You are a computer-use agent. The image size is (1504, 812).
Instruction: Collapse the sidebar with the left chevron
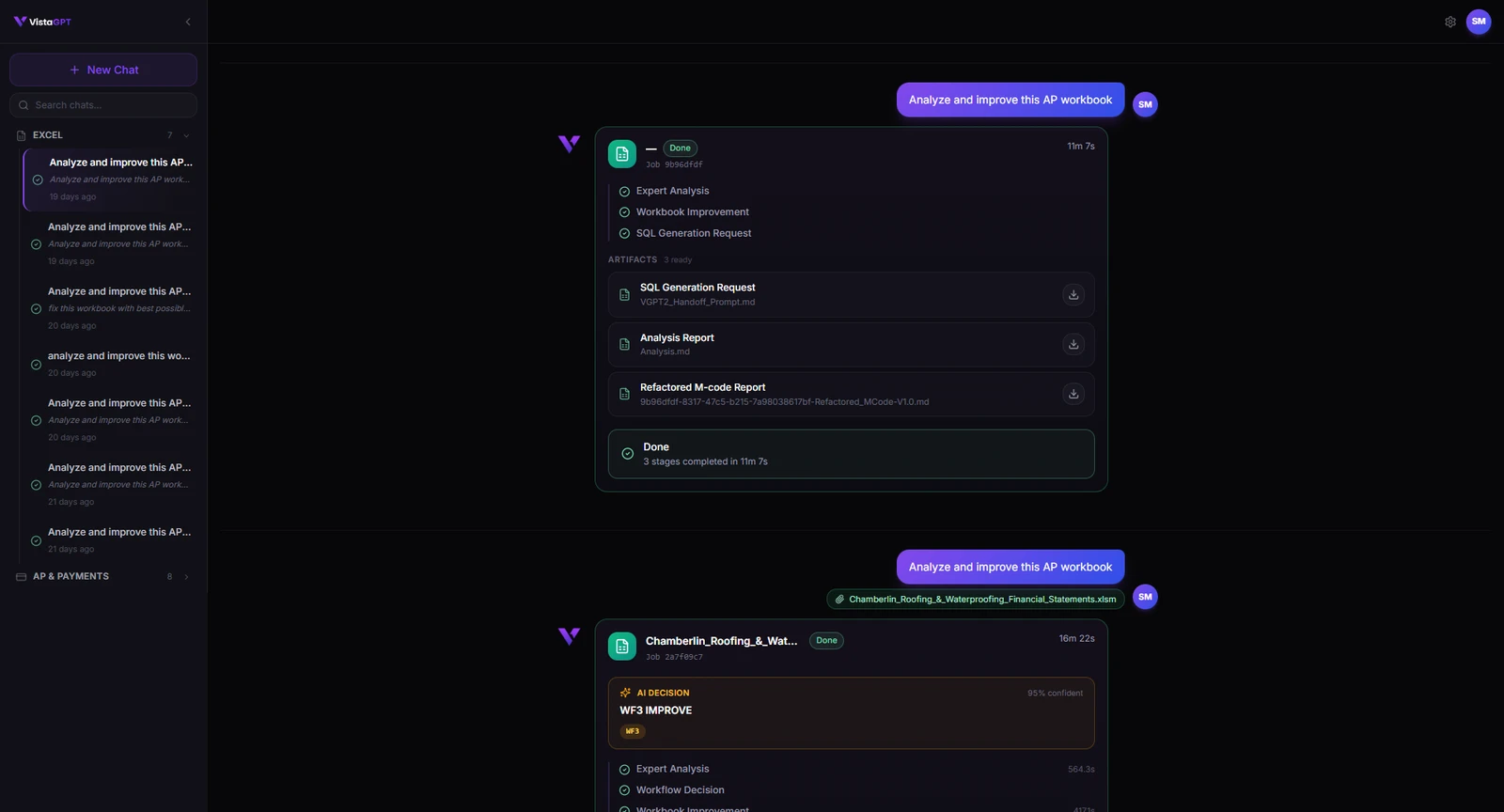pyautogui.click(x=188, y=22)
